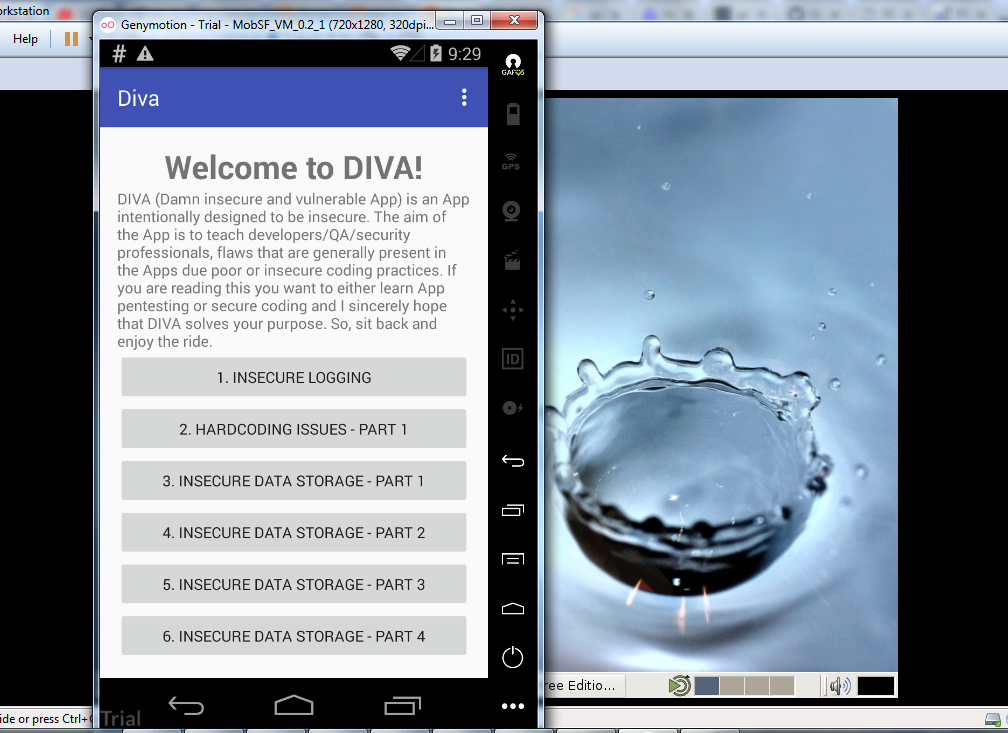
Task: Click the VMware pause button
Action: 71,39
